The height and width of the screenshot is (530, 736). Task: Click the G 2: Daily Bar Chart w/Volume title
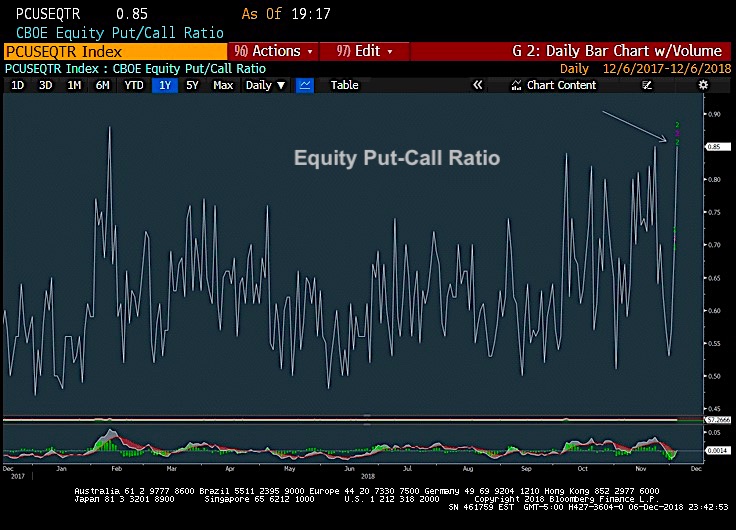[x=617, y=51]
